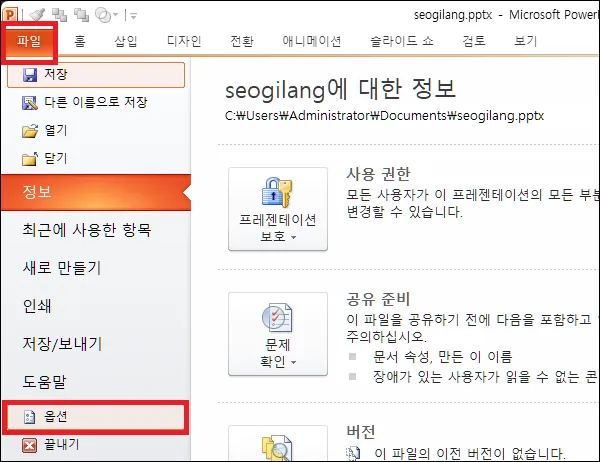This screenshot has width=600, height=462.
Task: Click the checklist document inspect icon
Action: (277, 317)
